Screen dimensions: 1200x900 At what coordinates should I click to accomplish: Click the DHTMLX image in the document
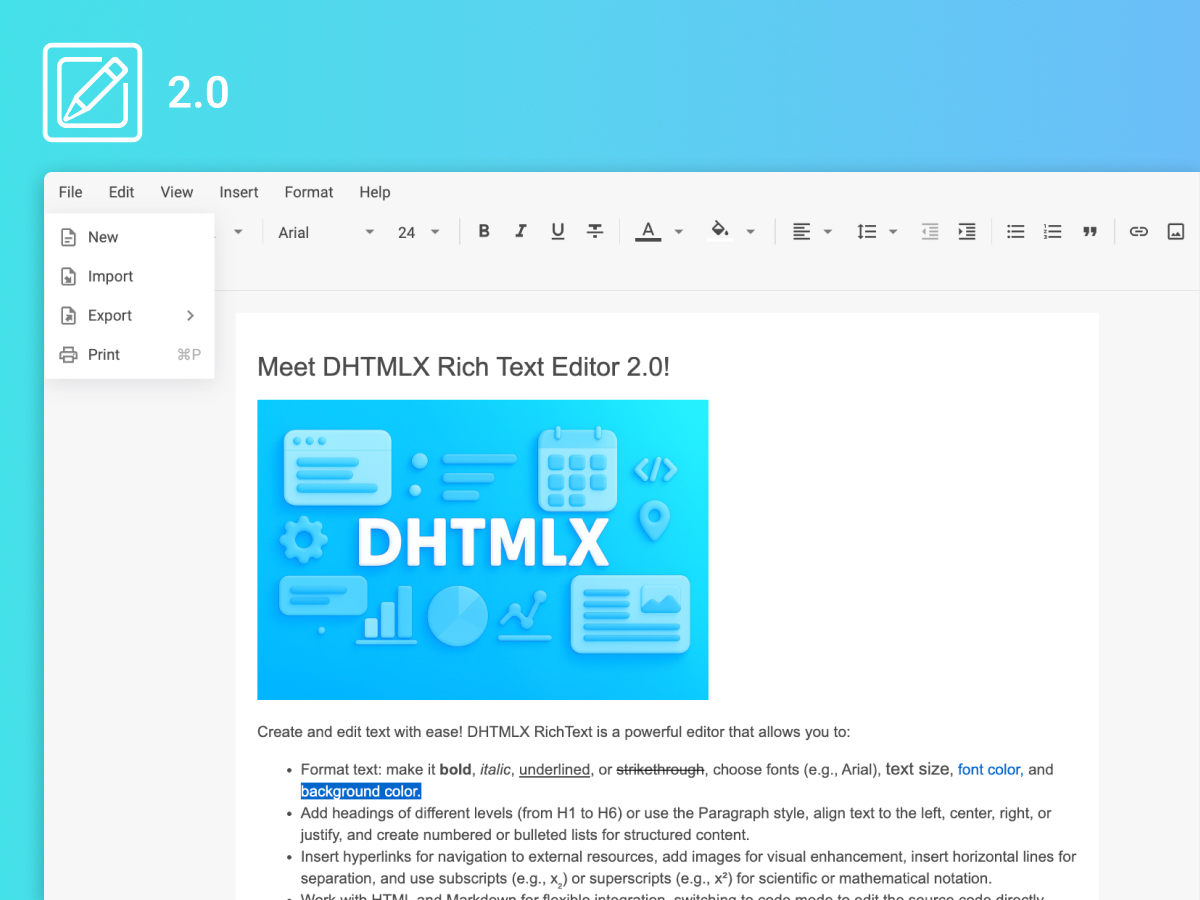[483, 550]
